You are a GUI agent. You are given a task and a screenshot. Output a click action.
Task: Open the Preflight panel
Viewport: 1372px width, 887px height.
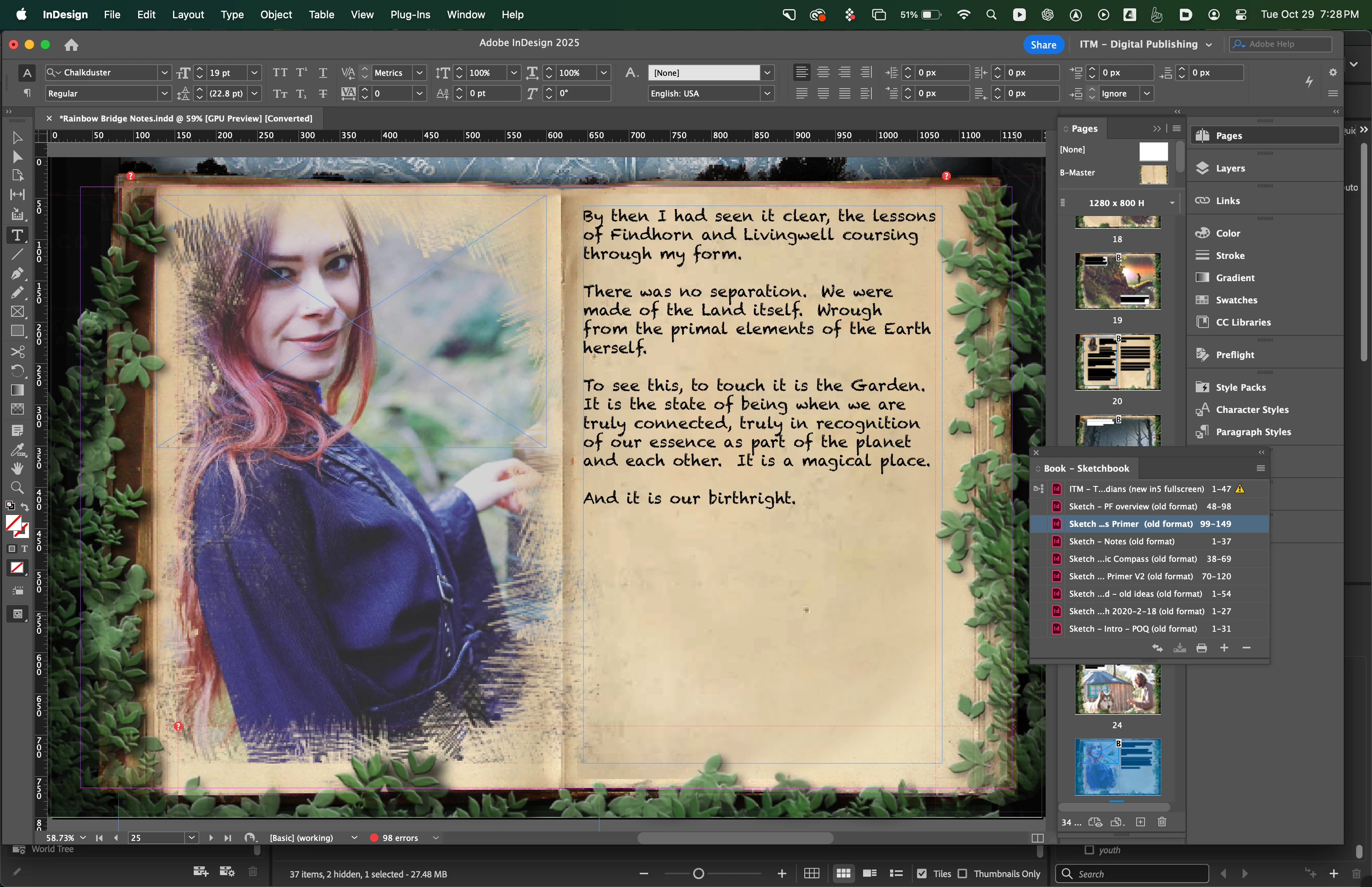[x=1234, y=355]
